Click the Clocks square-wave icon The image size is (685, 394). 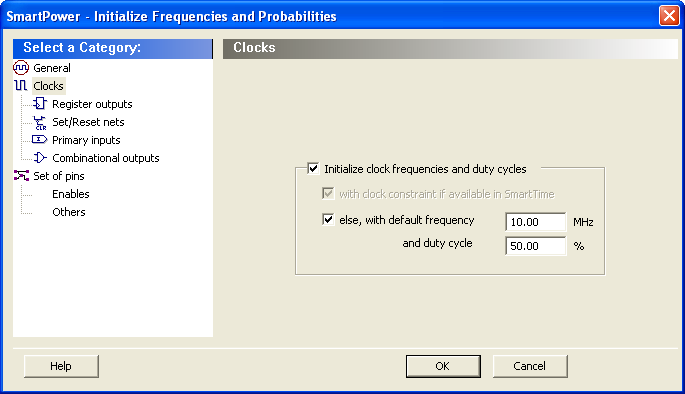21,86
